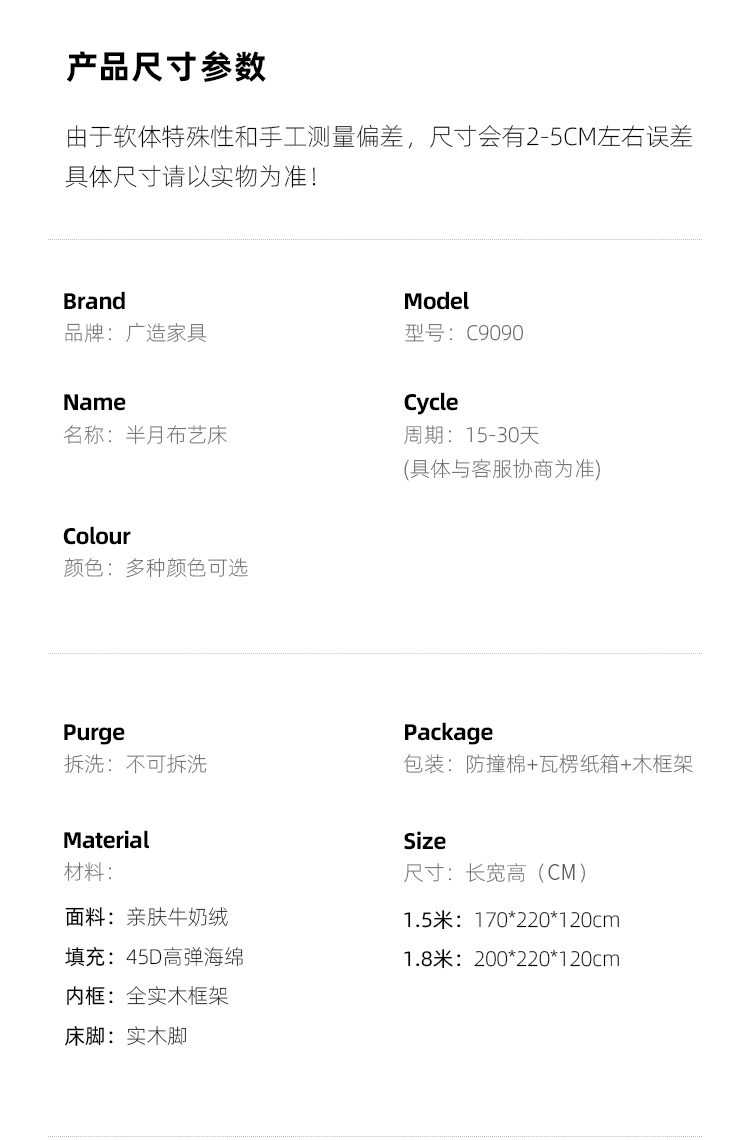Select the Material heading
This screenshot has width=750, height=1140.
[x=106, y=840]
